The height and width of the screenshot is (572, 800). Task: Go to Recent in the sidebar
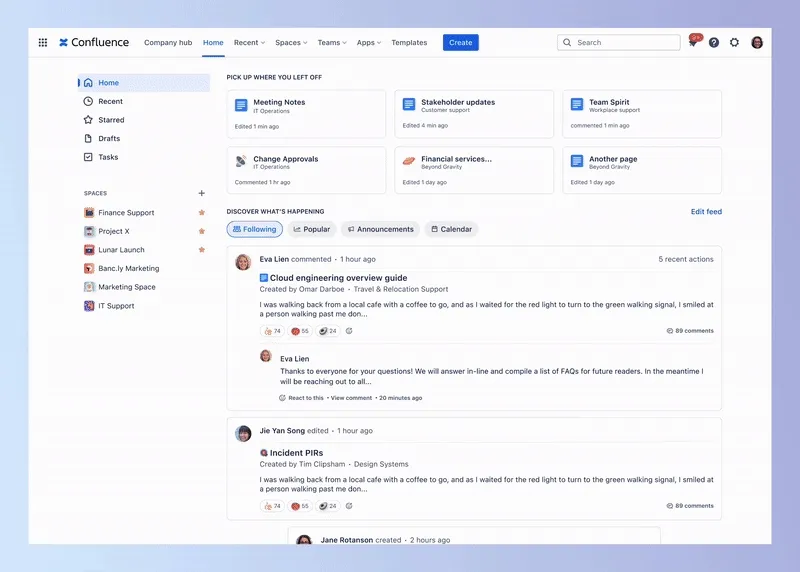(x=144, y=101)
